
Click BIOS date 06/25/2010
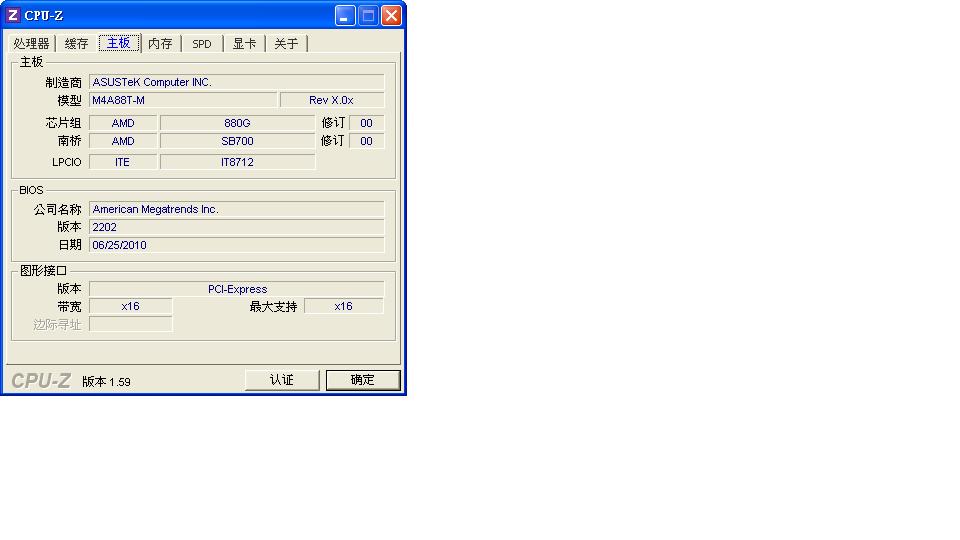pos(237,245)
